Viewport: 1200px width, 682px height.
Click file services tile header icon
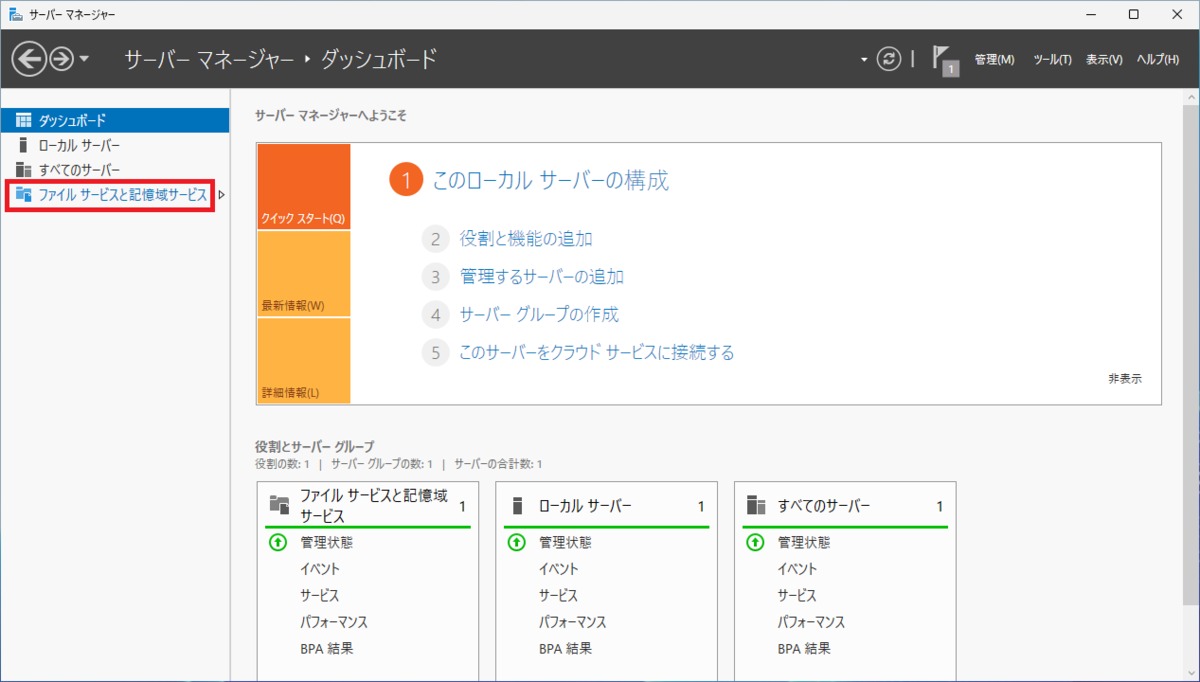tap(279, 506)
